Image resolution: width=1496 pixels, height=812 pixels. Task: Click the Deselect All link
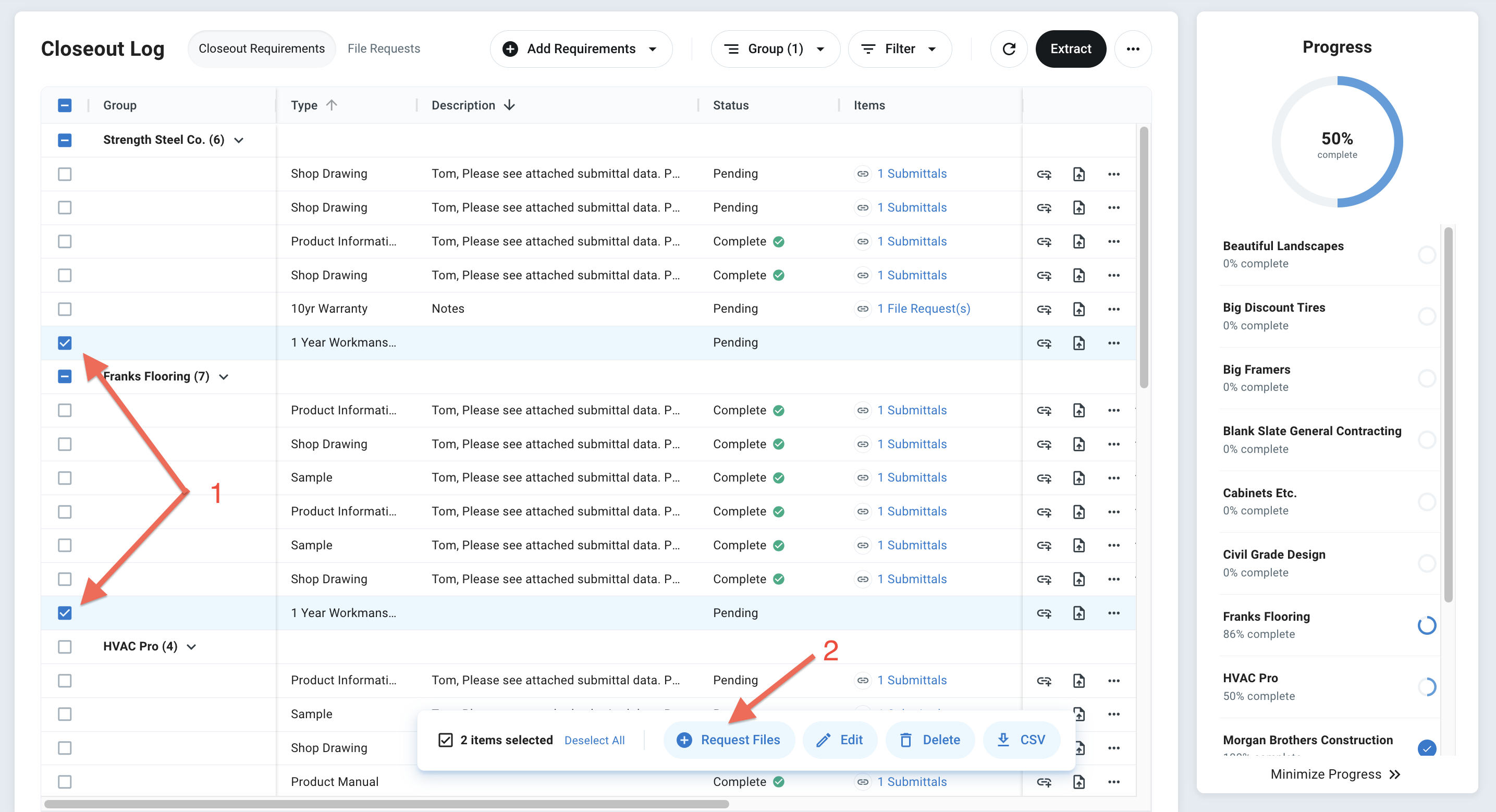[x=594, y=740]
